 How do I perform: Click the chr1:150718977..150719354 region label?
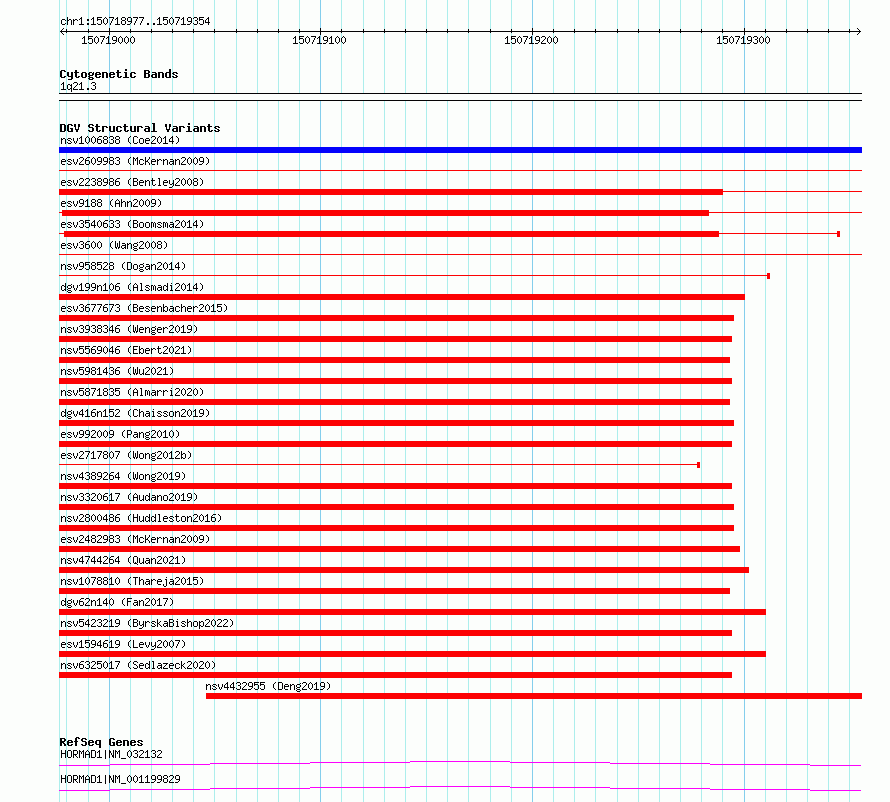point(135,21)
